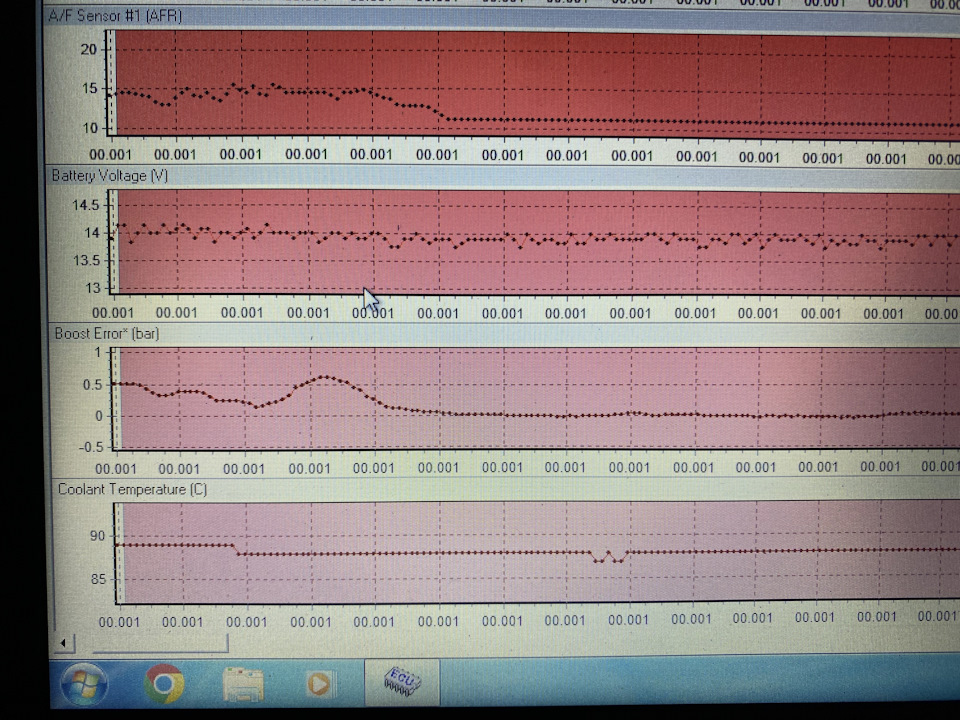Click the step drop in Coolant Temperature trace
The image size is (960, 720).
pyautogui.click(x=236, y=550)
